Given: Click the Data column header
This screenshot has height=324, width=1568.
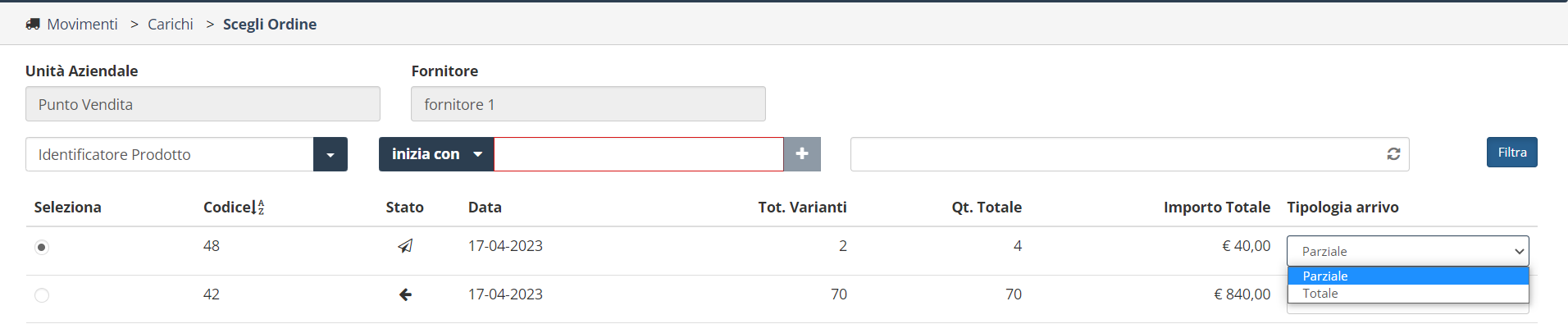Looking at the screenshot, I should click(x=485, y=208).
